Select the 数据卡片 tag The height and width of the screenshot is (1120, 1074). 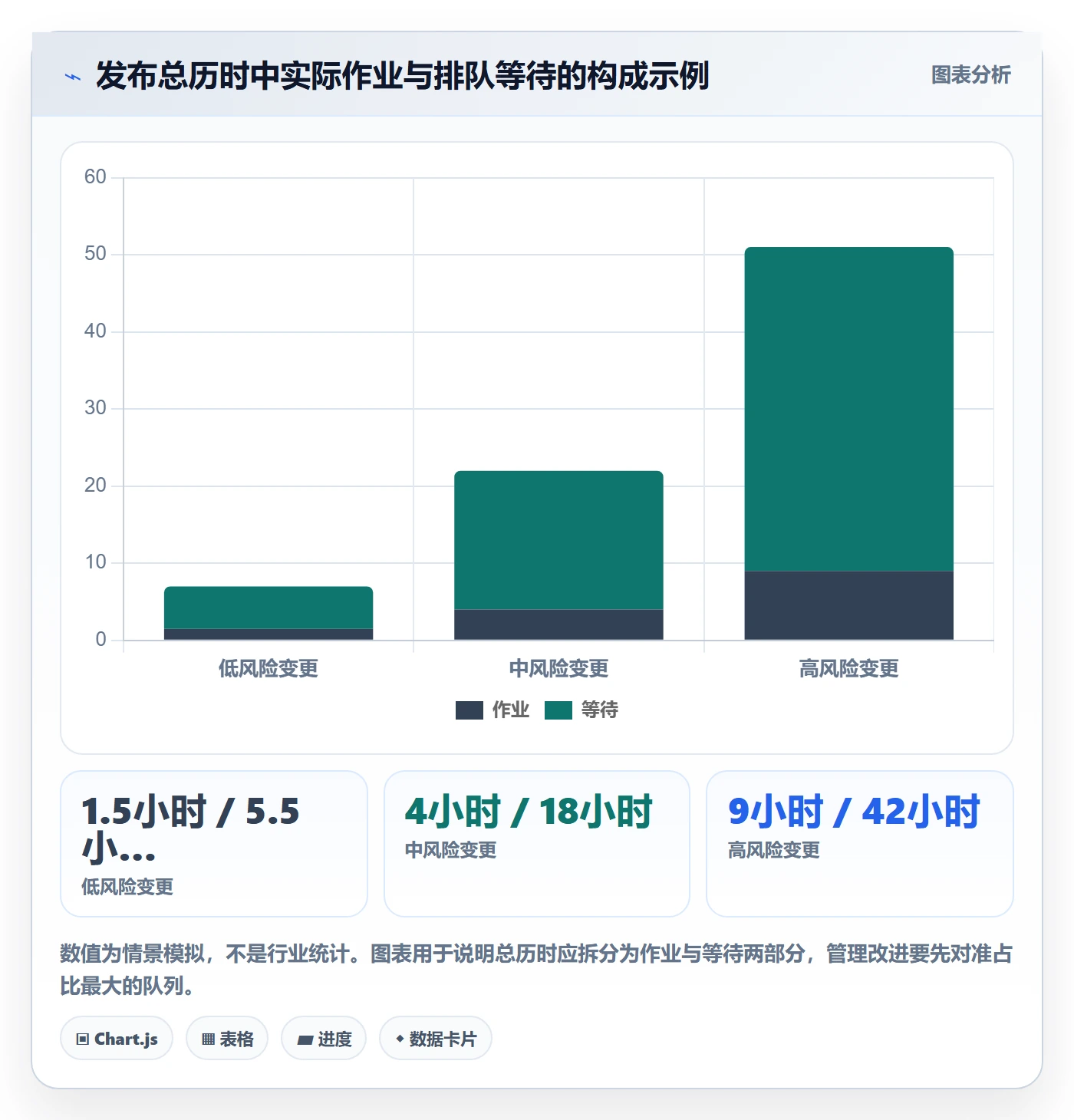click(436, 1039)
